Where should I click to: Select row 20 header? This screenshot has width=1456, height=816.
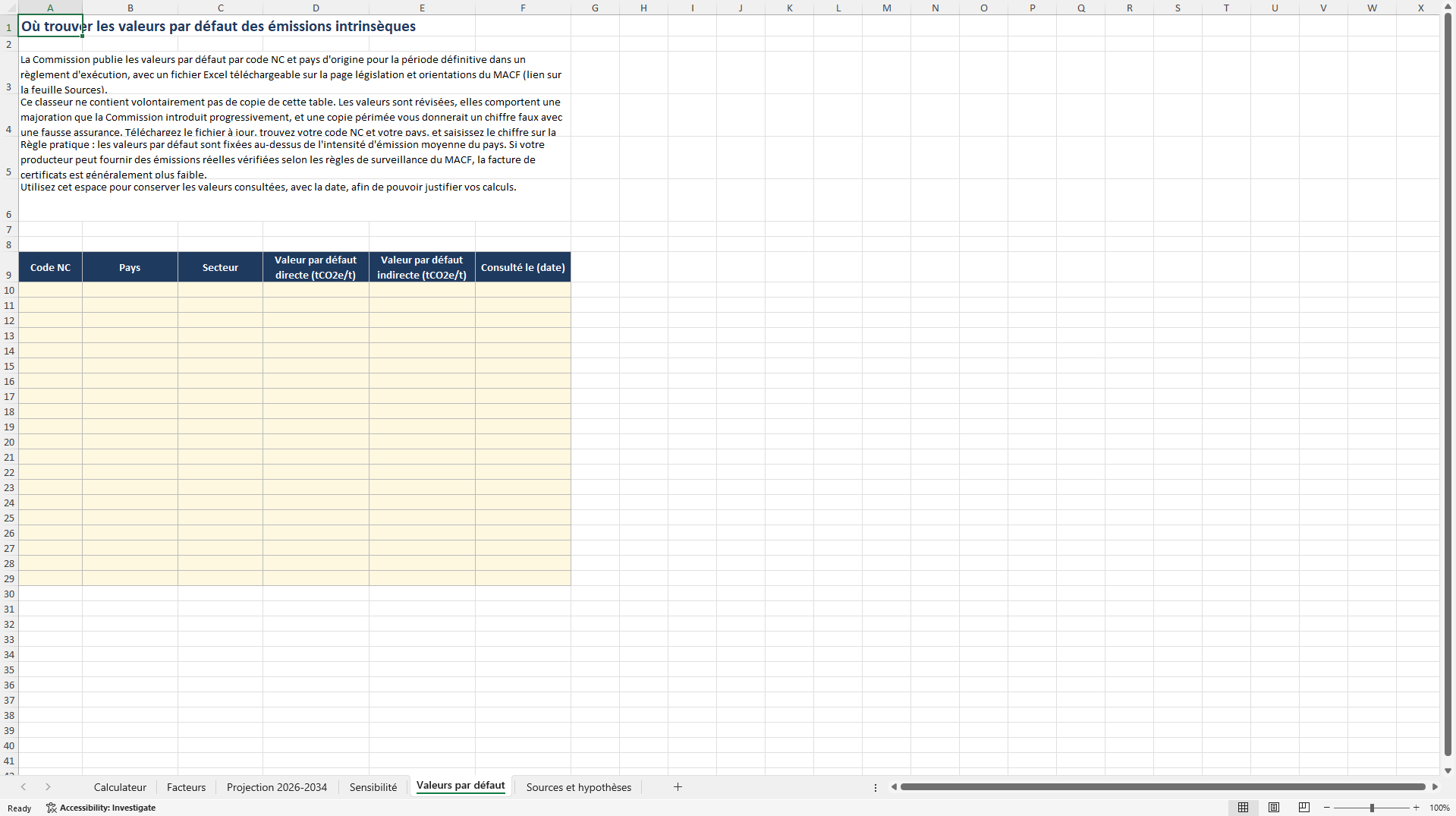tap(9, 442)
